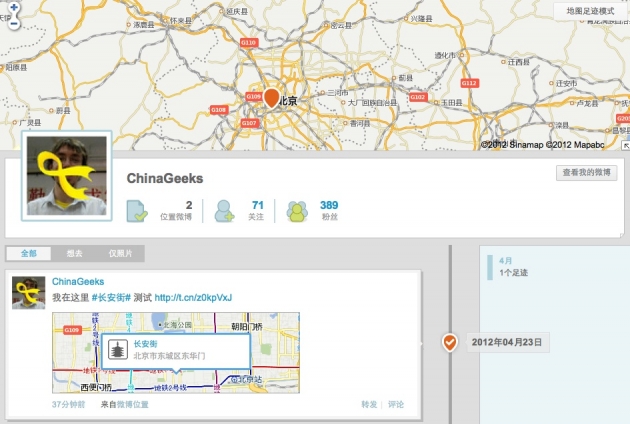Select the 仅照片 tab
The width and height of the screenshot is (630, 424).
coord(120,254)
